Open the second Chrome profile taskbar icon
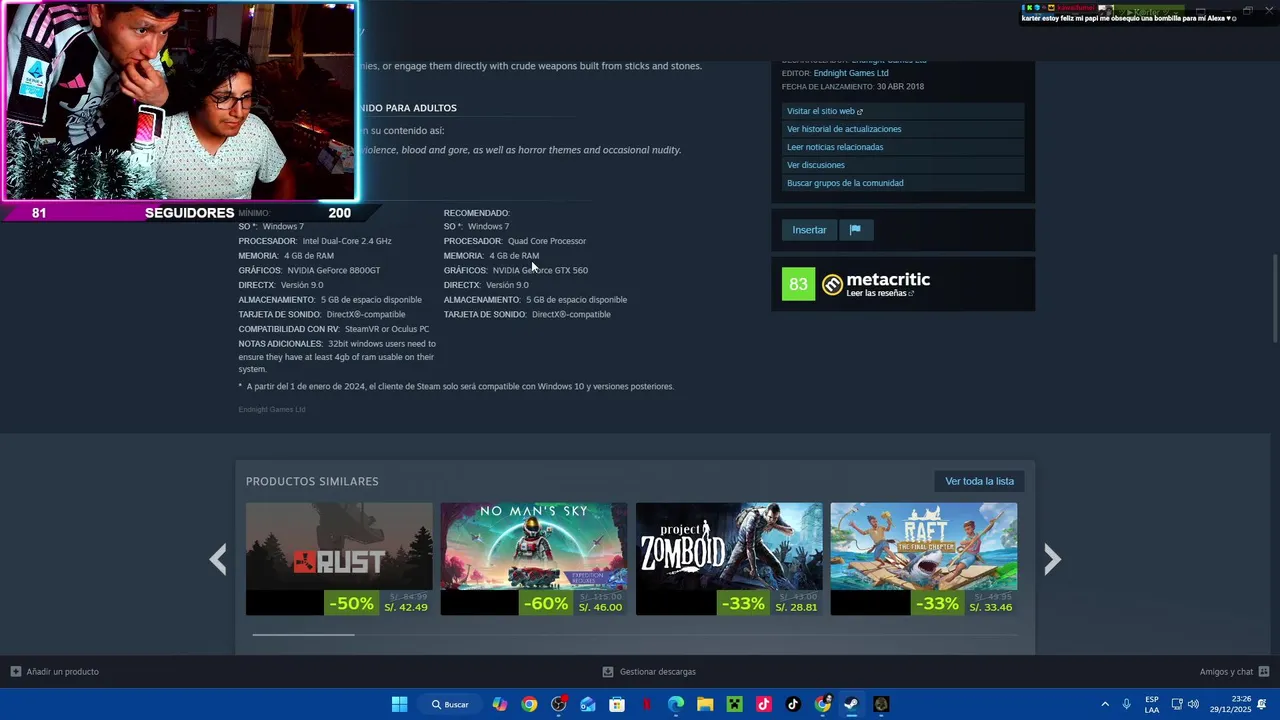 click(x=823, y=704)
